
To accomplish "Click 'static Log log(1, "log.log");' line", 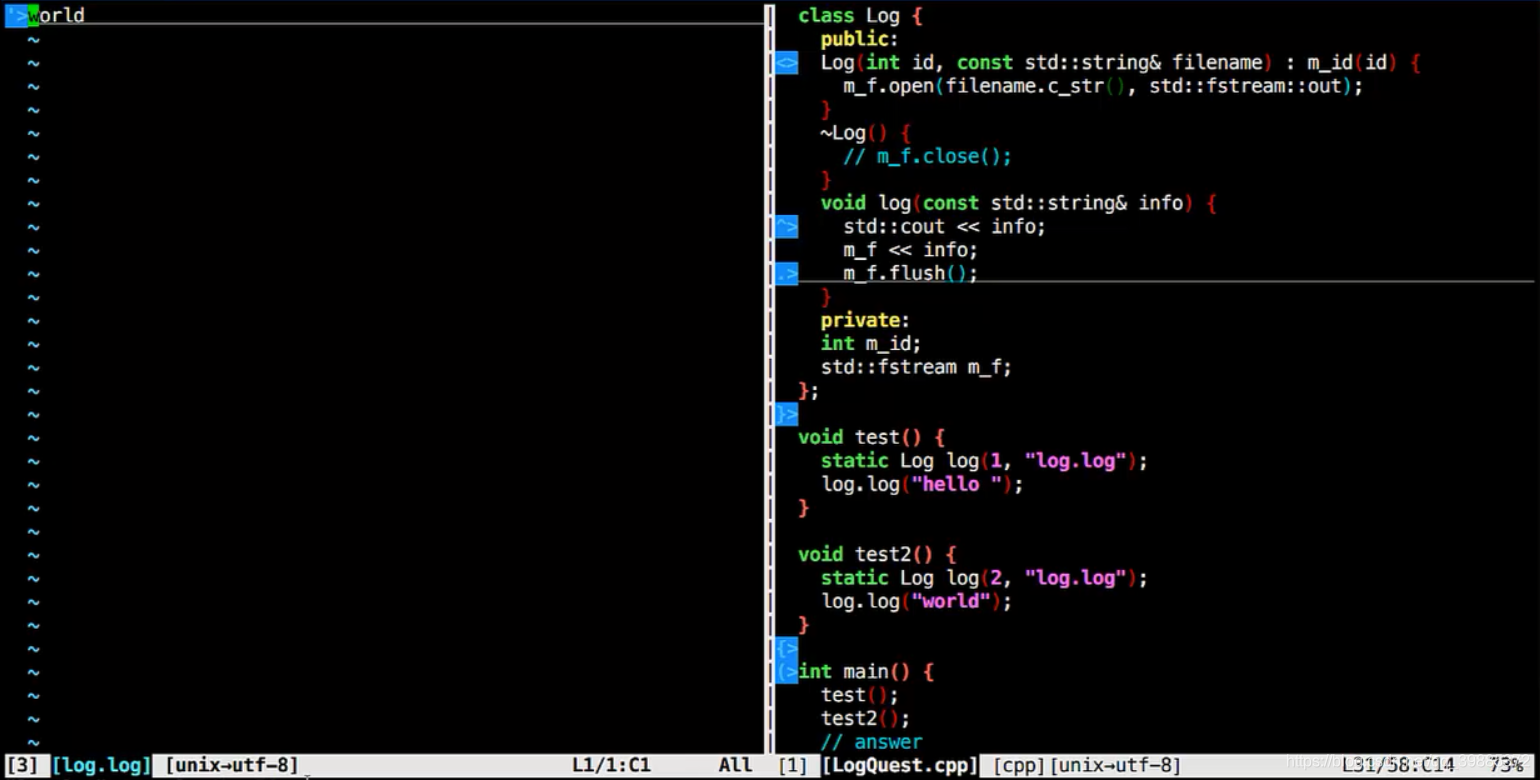I will point(984,461).
